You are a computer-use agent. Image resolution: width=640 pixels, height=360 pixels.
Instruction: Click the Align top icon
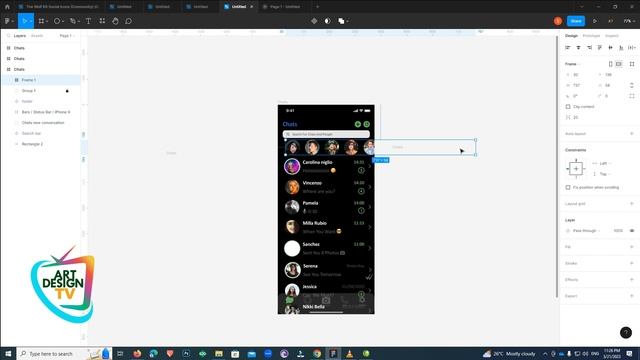[600, 48]
